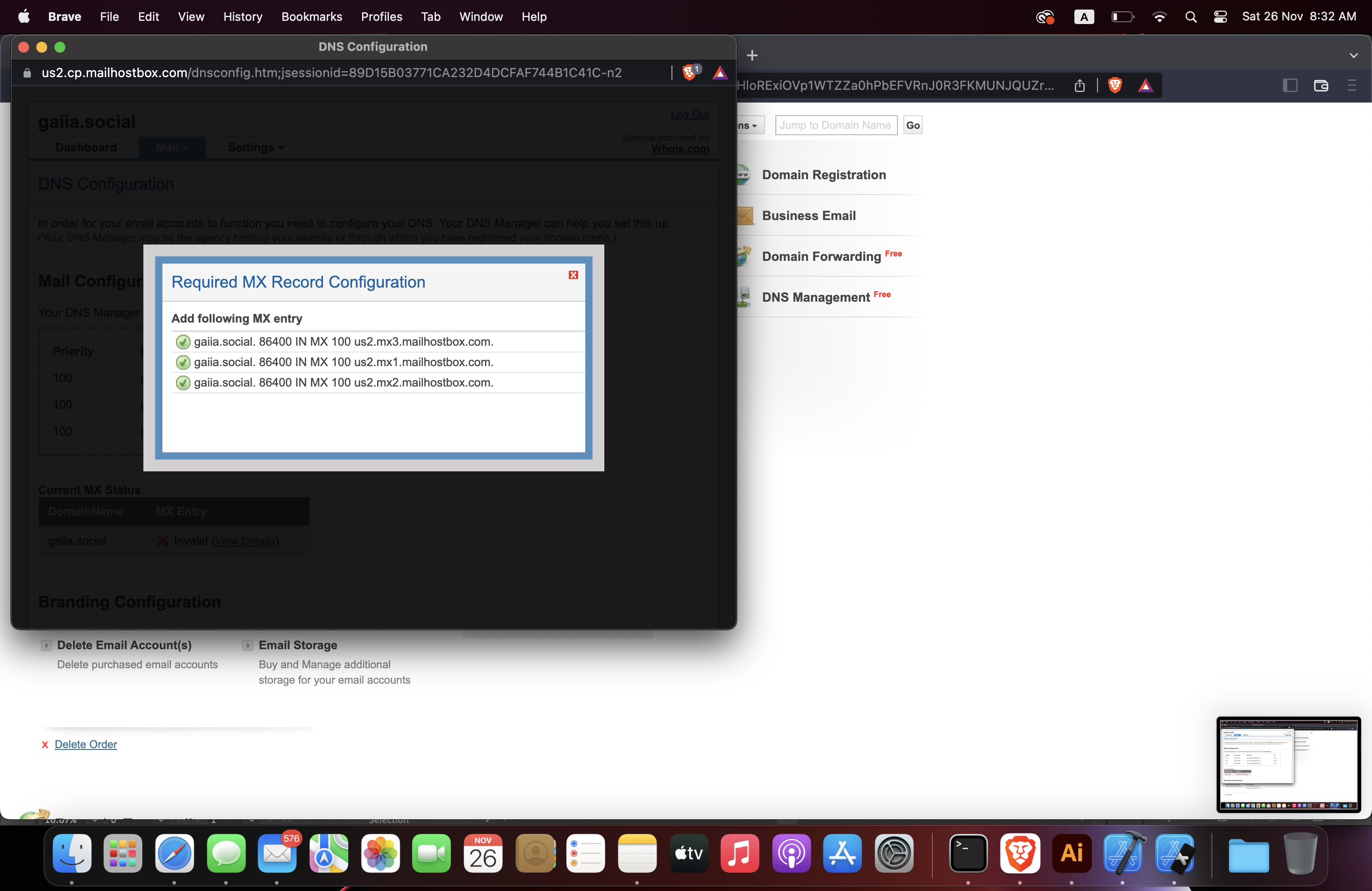Open Terminal from the Dock
This screenshot has height=891, width=1372.
(x=969, y=853)
